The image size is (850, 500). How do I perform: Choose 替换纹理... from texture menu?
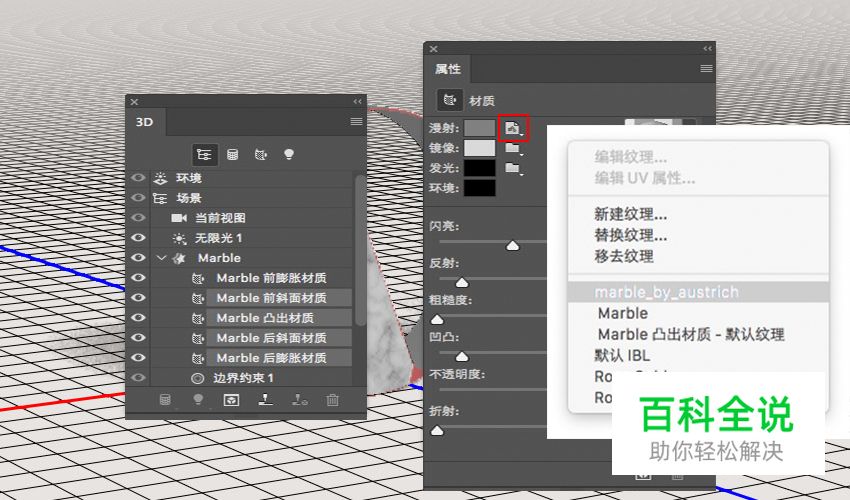tap(630, 235)
